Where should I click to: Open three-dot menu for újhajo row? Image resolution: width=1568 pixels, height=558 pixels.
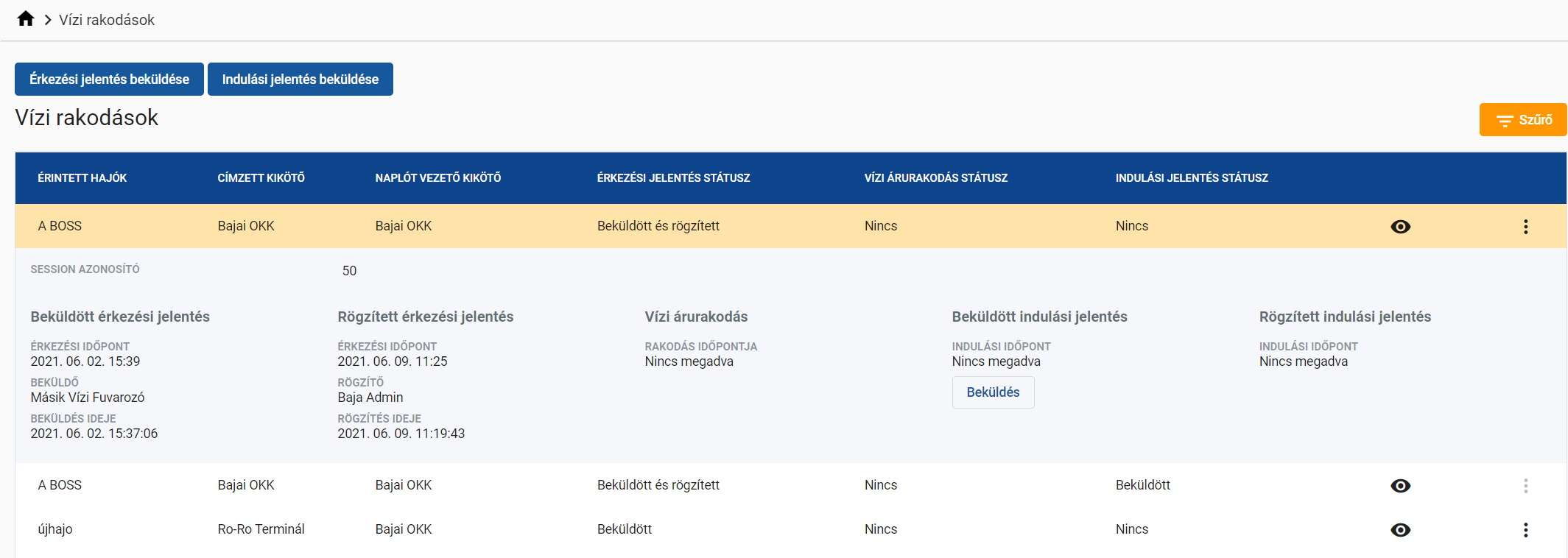(1525, 530)
